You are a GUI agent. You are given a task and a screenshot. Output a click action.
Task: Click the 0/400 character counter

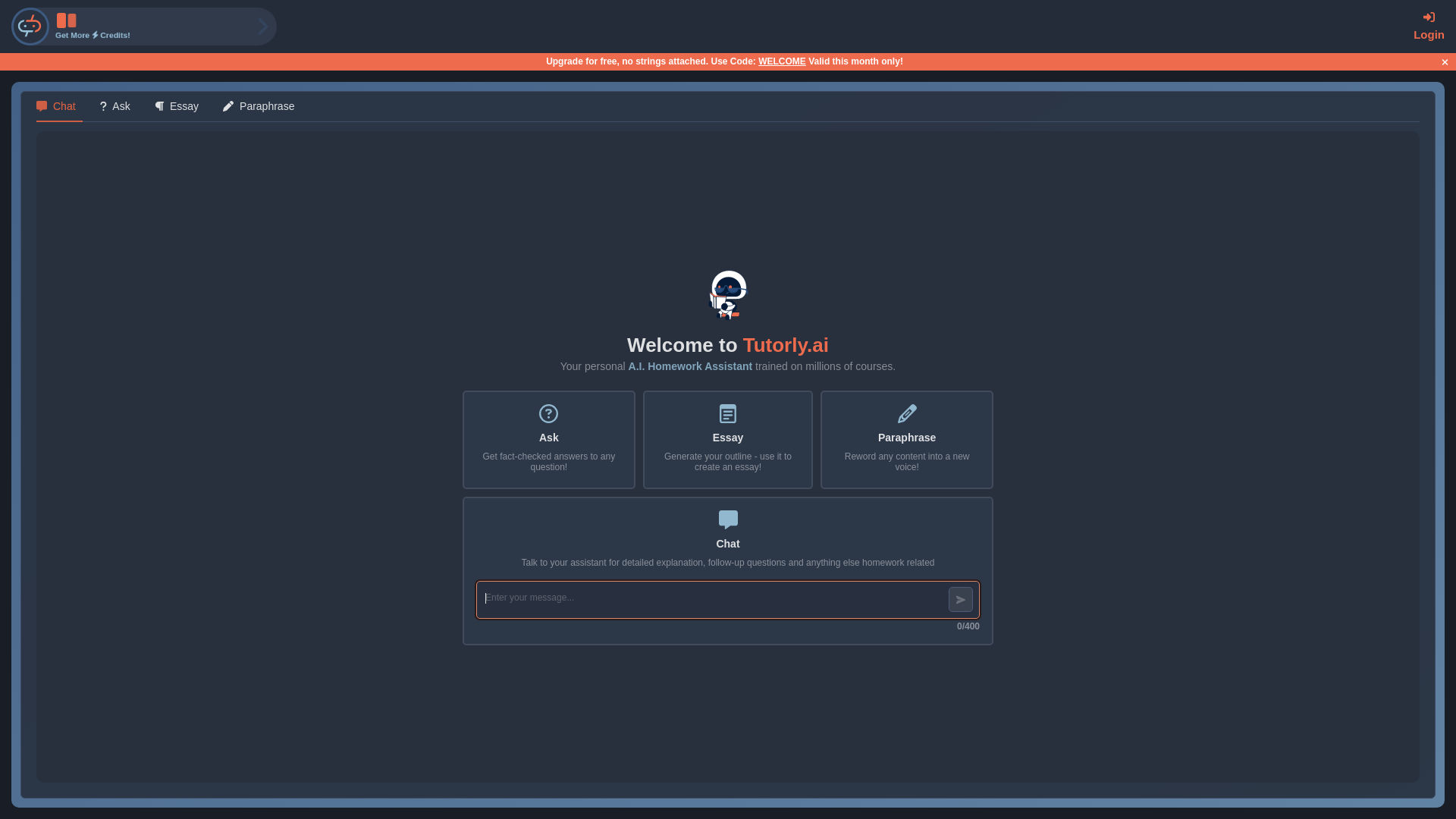pyautogui.click(x=968, y=626)
